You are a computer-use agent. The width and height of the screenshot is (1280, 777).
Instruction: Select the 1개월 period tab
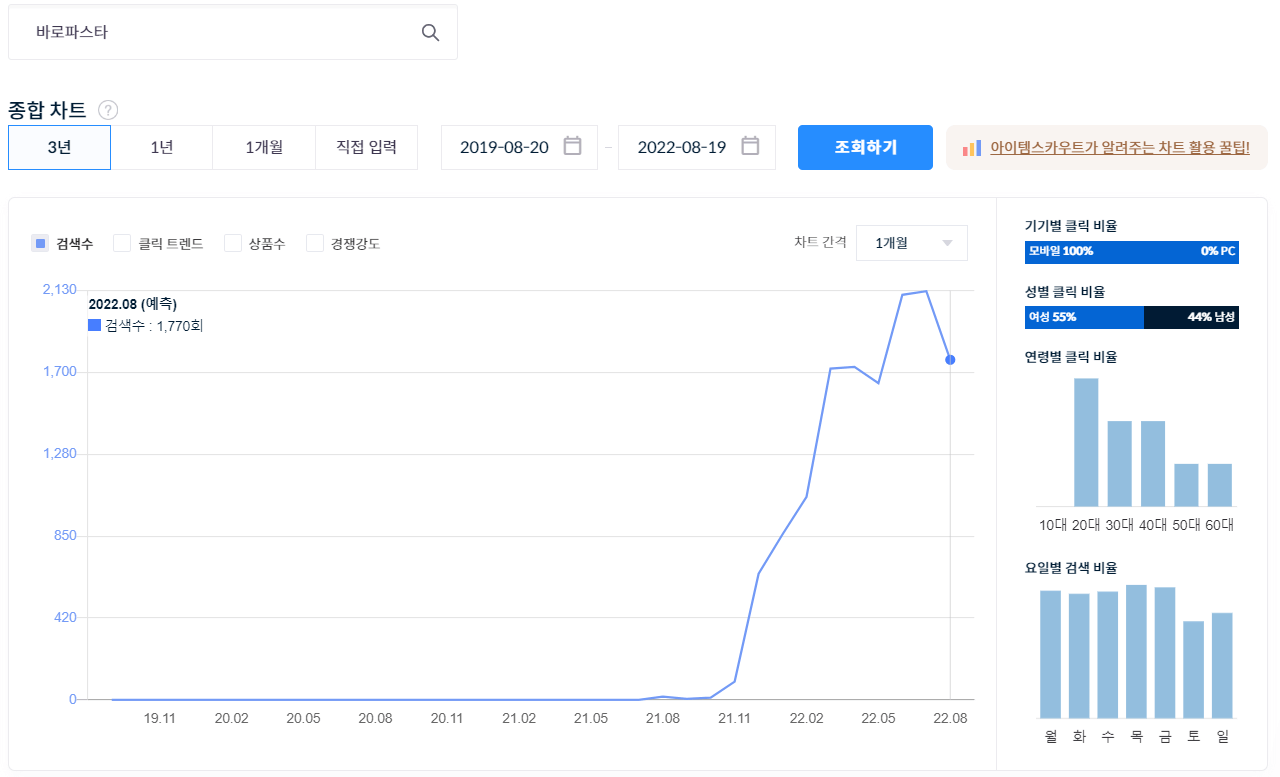pos(264,147)
